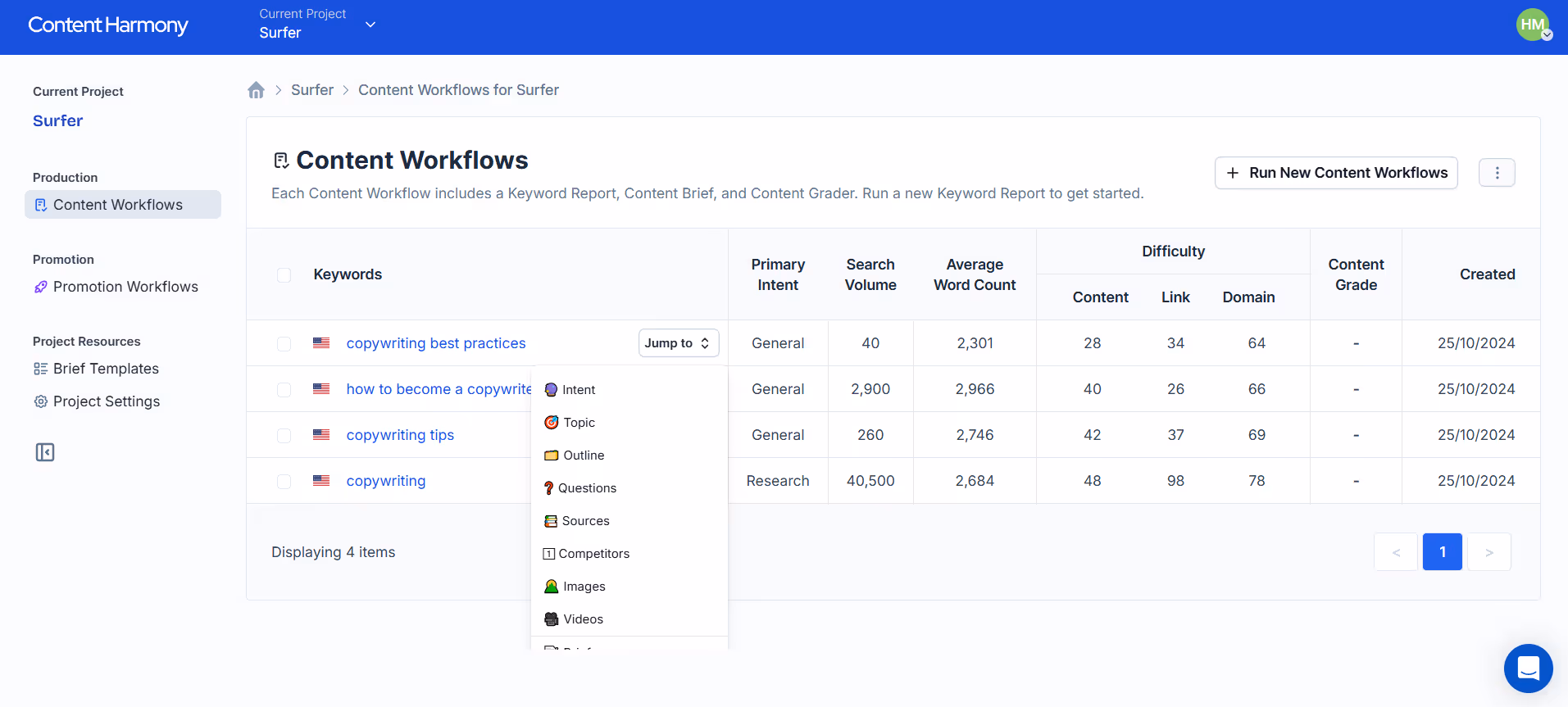The width and height of the screenshot is (1568, 707).
Task: Toggle the select-all Keywords checkbox
Action: click(x=284, y=274)
